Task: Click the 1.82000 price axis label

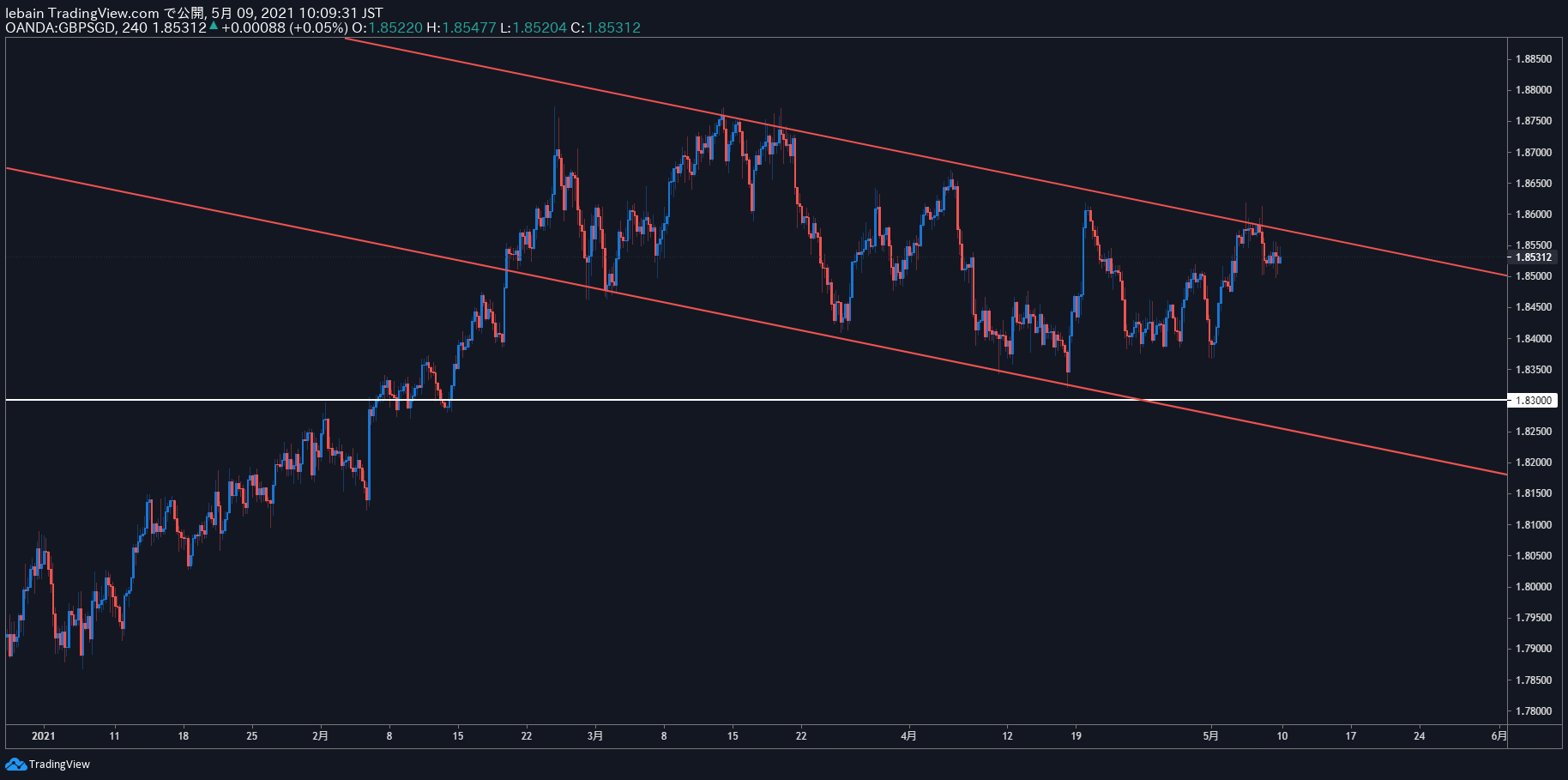Action: (1533, 463)
